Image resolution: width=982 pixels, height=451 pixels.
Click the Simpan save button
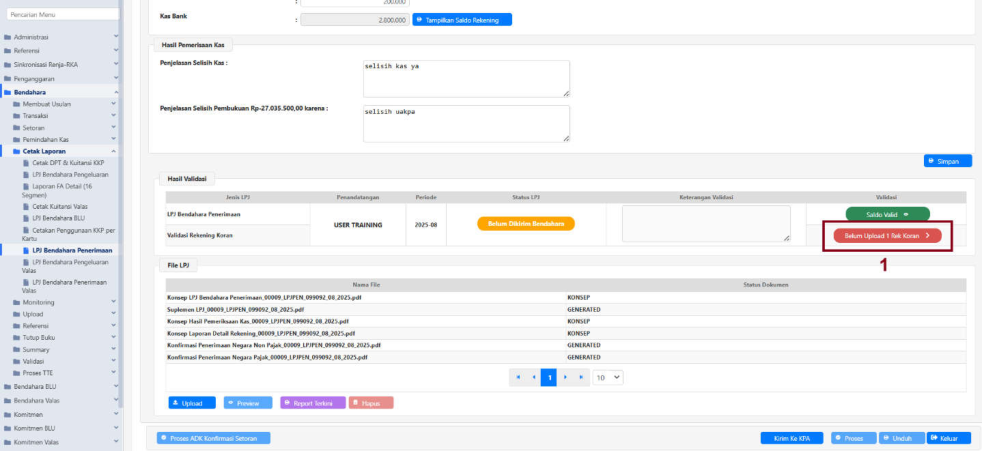(x=947, y=160)
